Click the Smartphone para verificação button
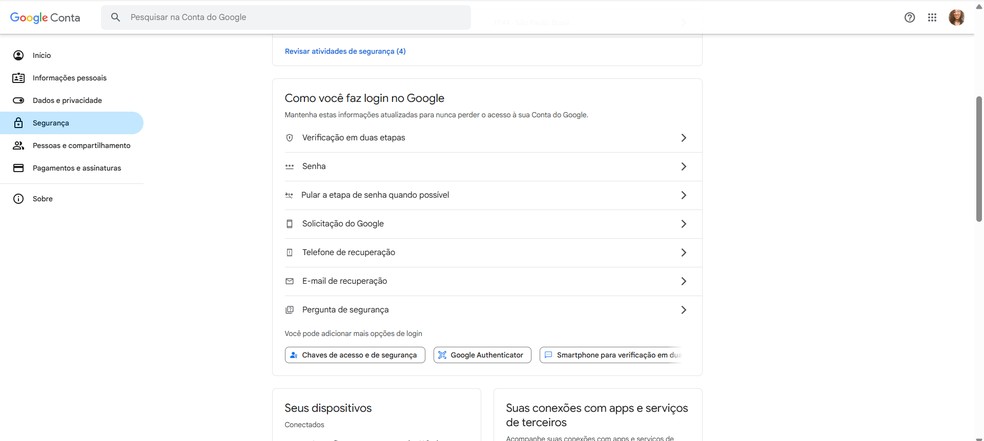 tap(610, 355)
